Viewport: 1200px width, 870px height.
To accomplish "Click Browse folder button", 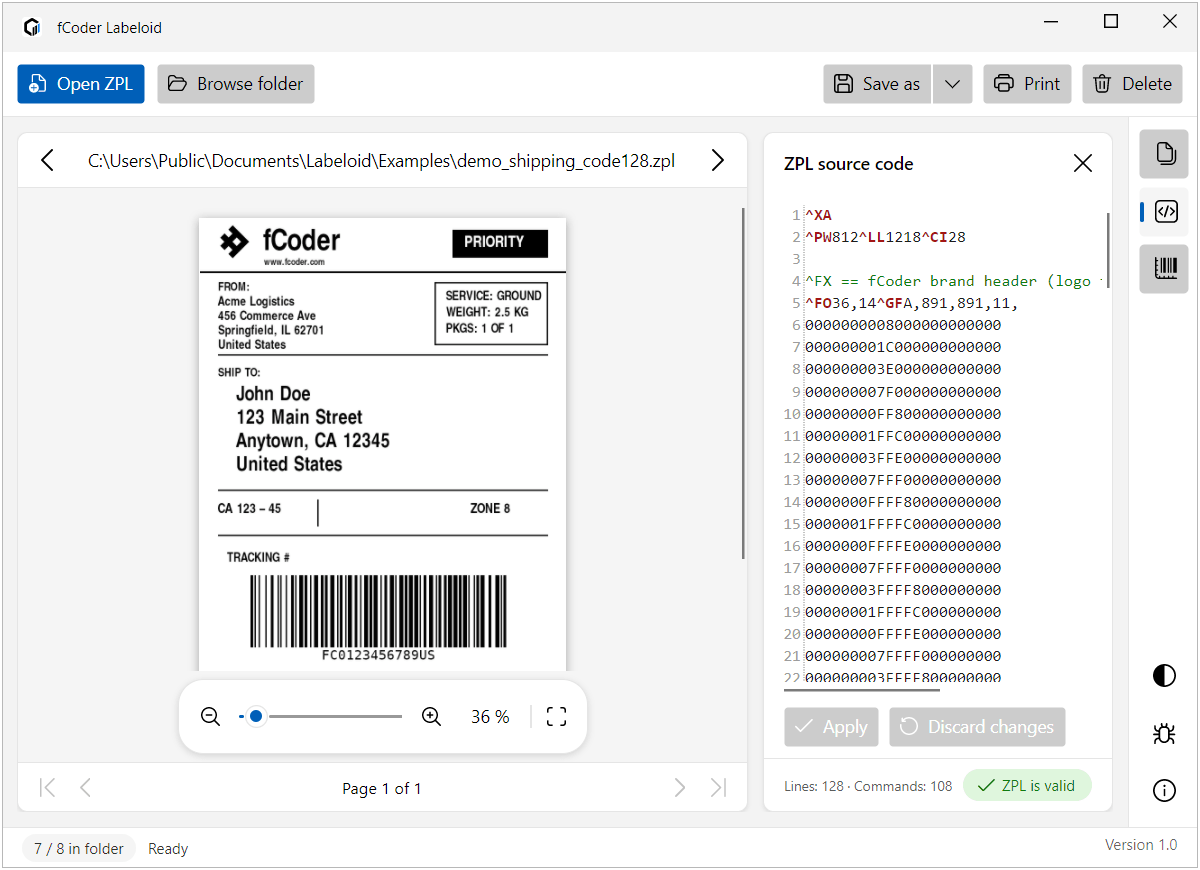I will 236,84.
